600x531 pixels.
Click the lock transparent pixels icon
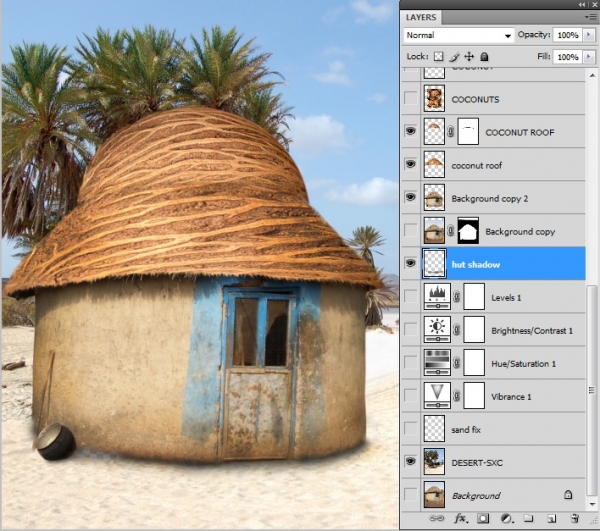439,57
